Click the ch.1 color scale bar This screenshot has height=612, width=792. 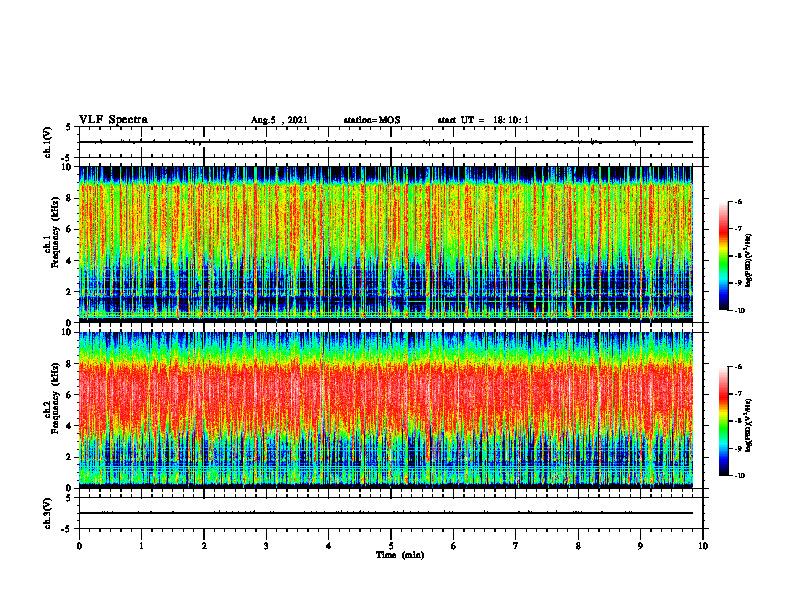[x=723, y=256]
